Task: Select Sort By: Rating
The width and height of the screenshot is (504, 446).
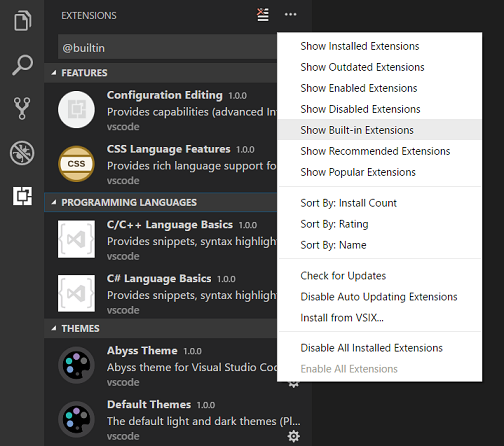Action: (x=379, y=224)
